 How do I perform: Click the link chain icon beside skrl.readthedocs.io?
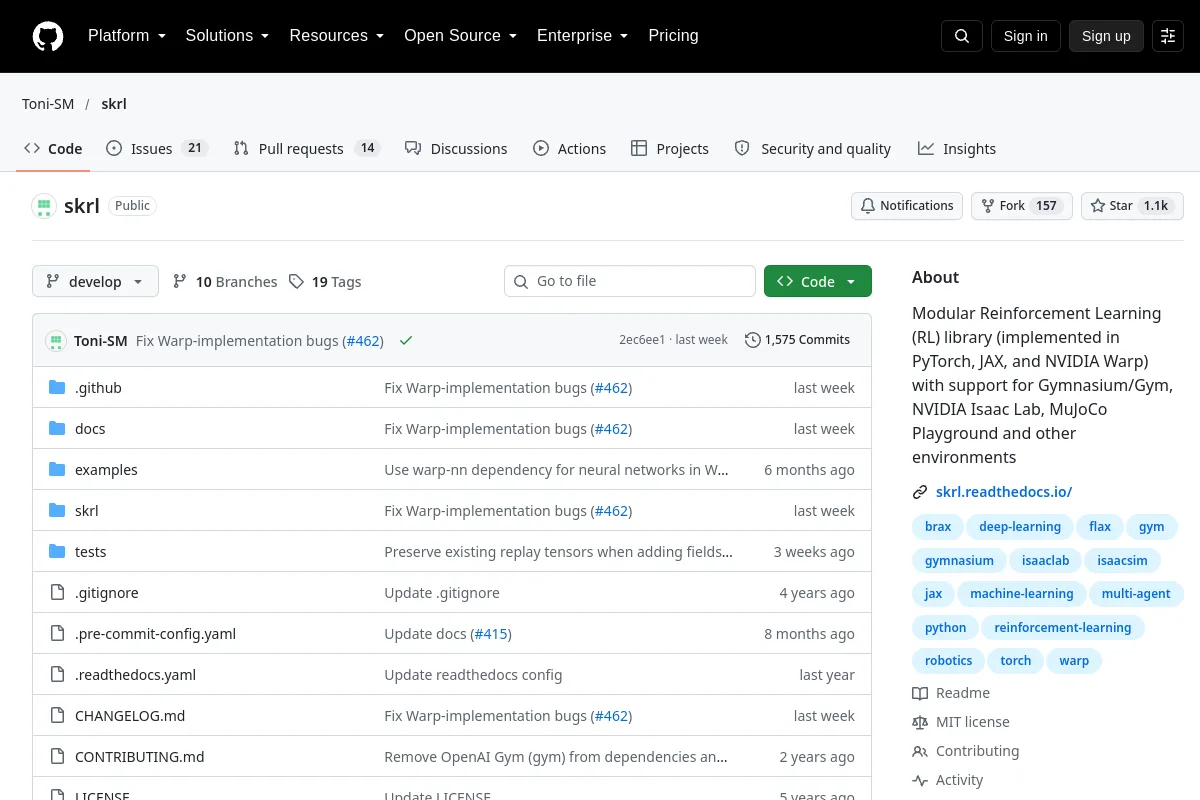(920, 492)
